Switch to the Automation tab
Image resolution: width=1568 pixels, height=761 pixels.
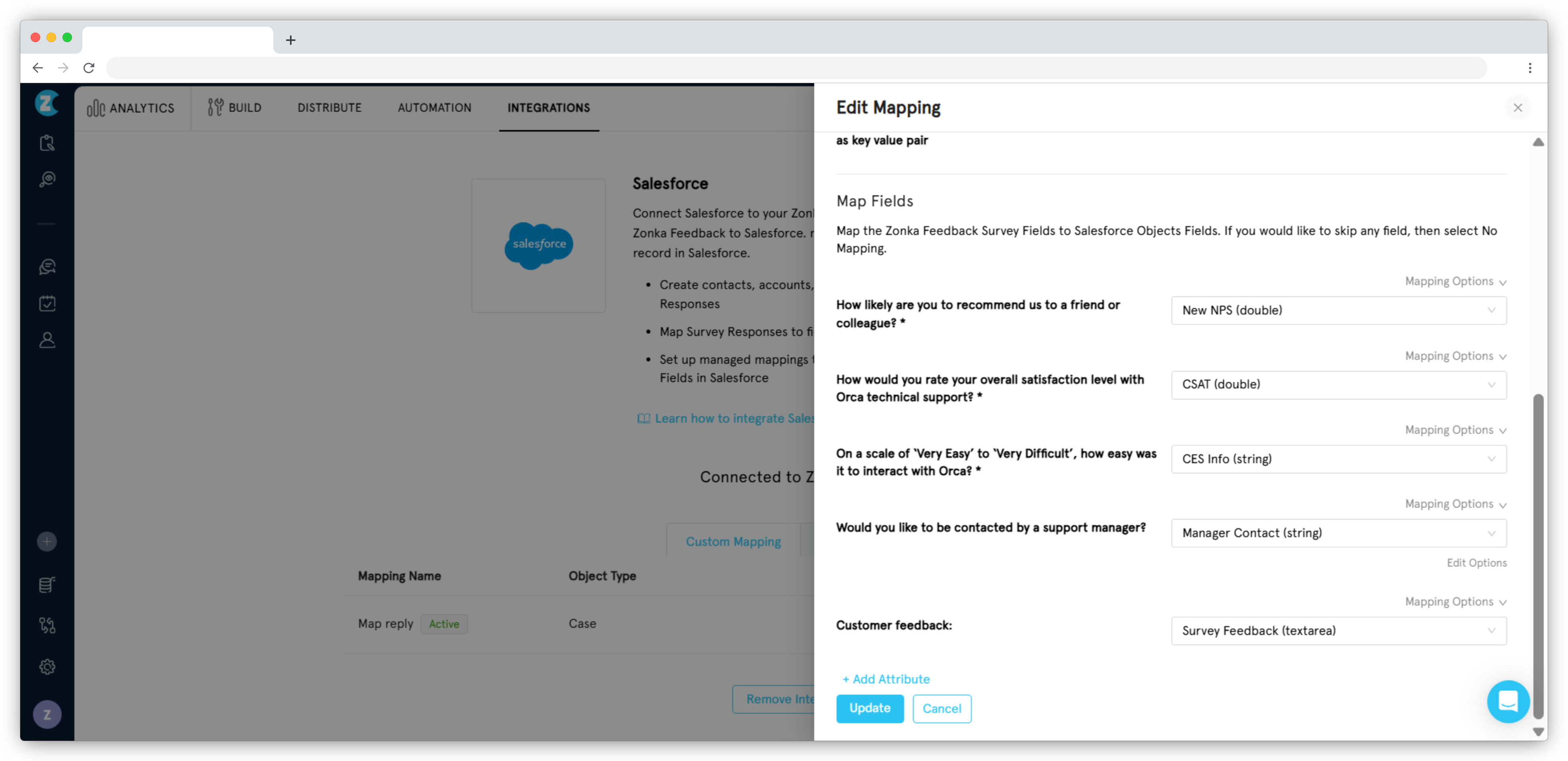[434, 108]
